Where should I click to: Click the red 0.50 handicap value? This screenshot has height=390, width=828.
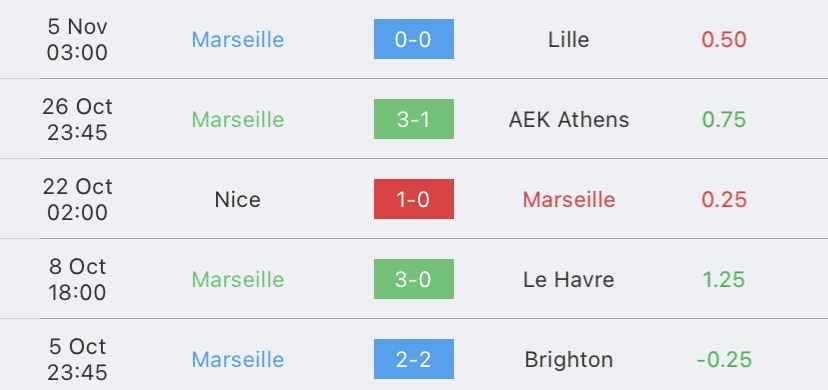point(724,40)
